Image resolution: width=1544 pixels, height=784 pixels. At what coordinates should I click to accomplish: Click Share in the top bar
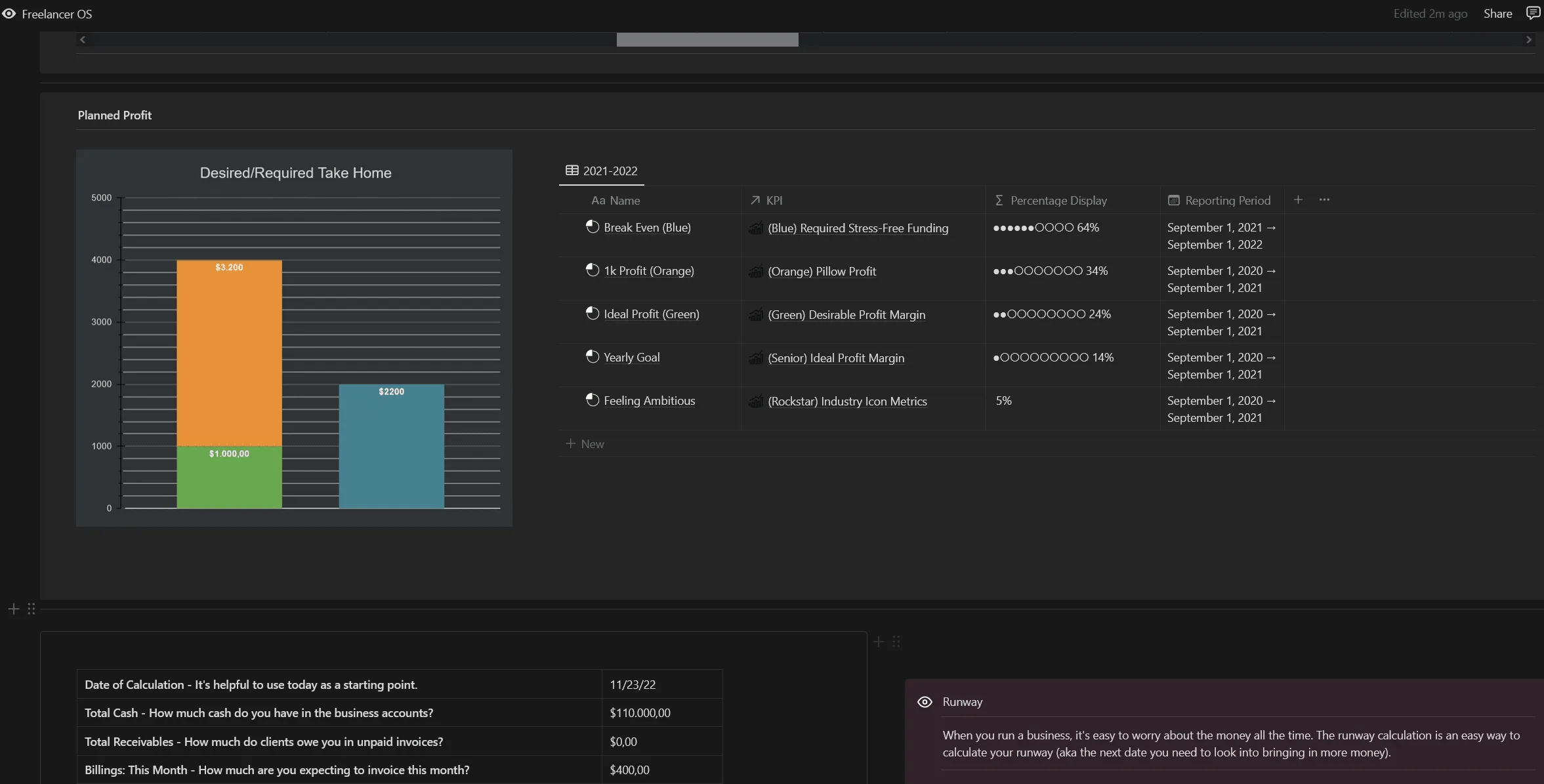1497,14
